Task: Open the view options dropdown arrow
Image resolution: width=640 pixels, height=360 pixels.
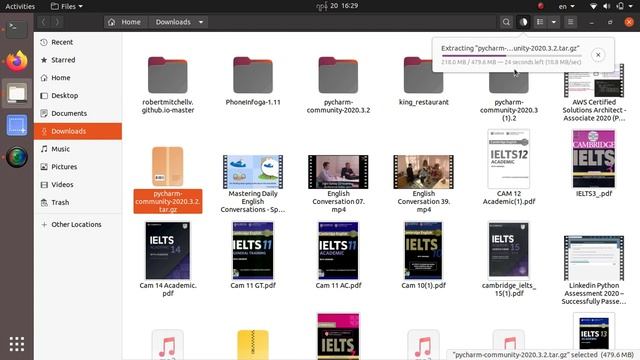Action: pyautogui.click(x=554, y=22)
